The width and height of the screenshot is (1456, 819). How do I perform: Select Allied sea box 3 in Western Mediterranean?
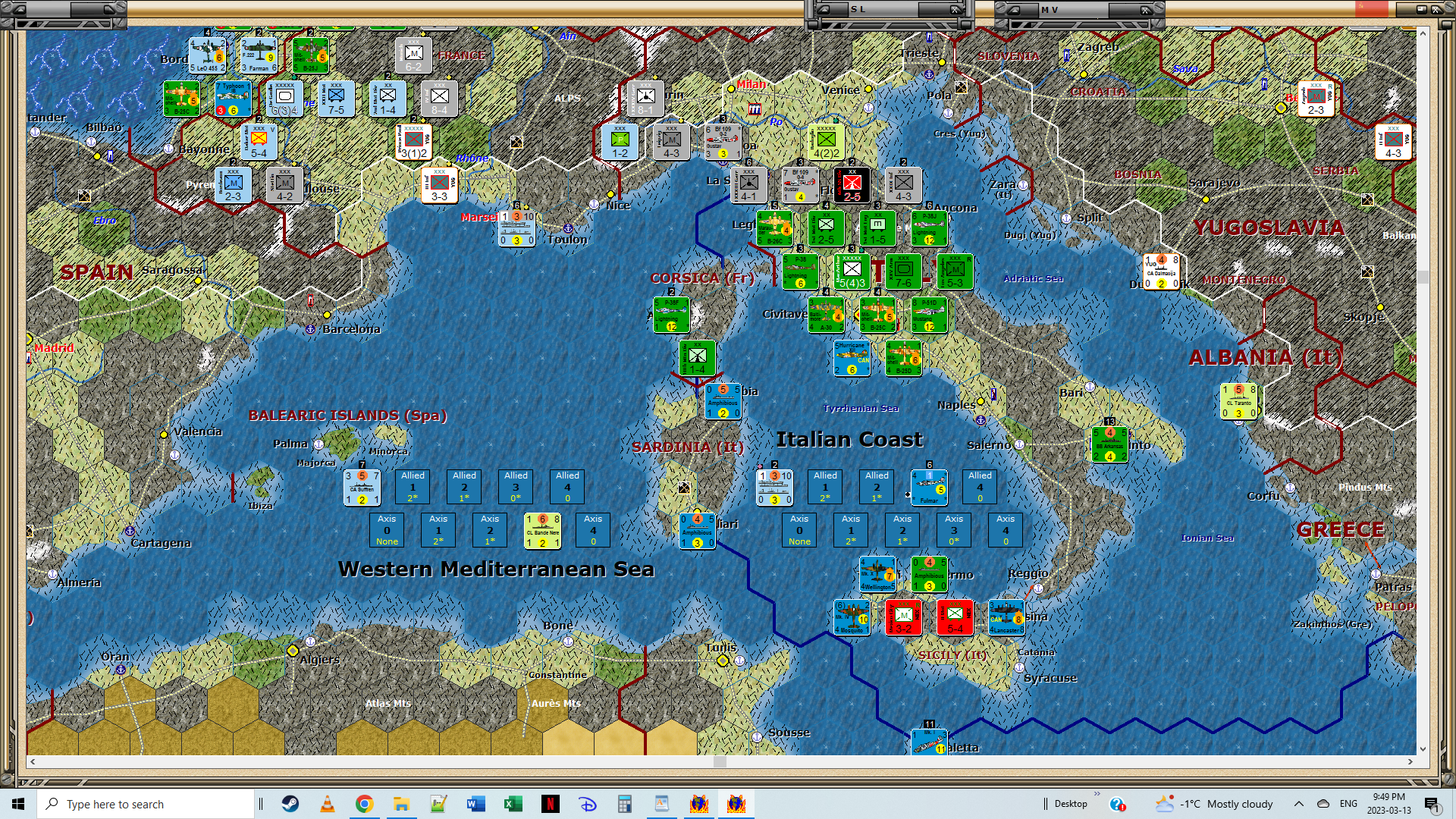516,487
